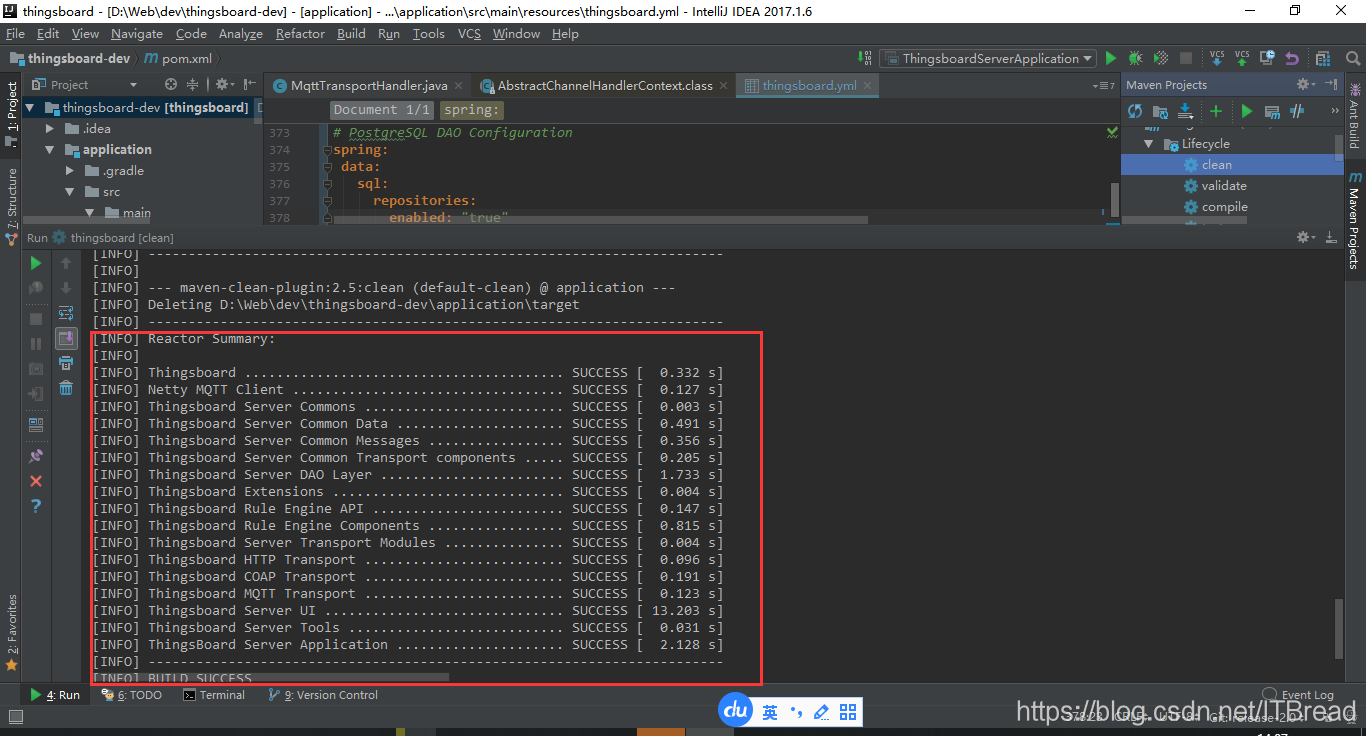Open the Refactor menu
1366x736 pixels.
(x=300, y=34)
